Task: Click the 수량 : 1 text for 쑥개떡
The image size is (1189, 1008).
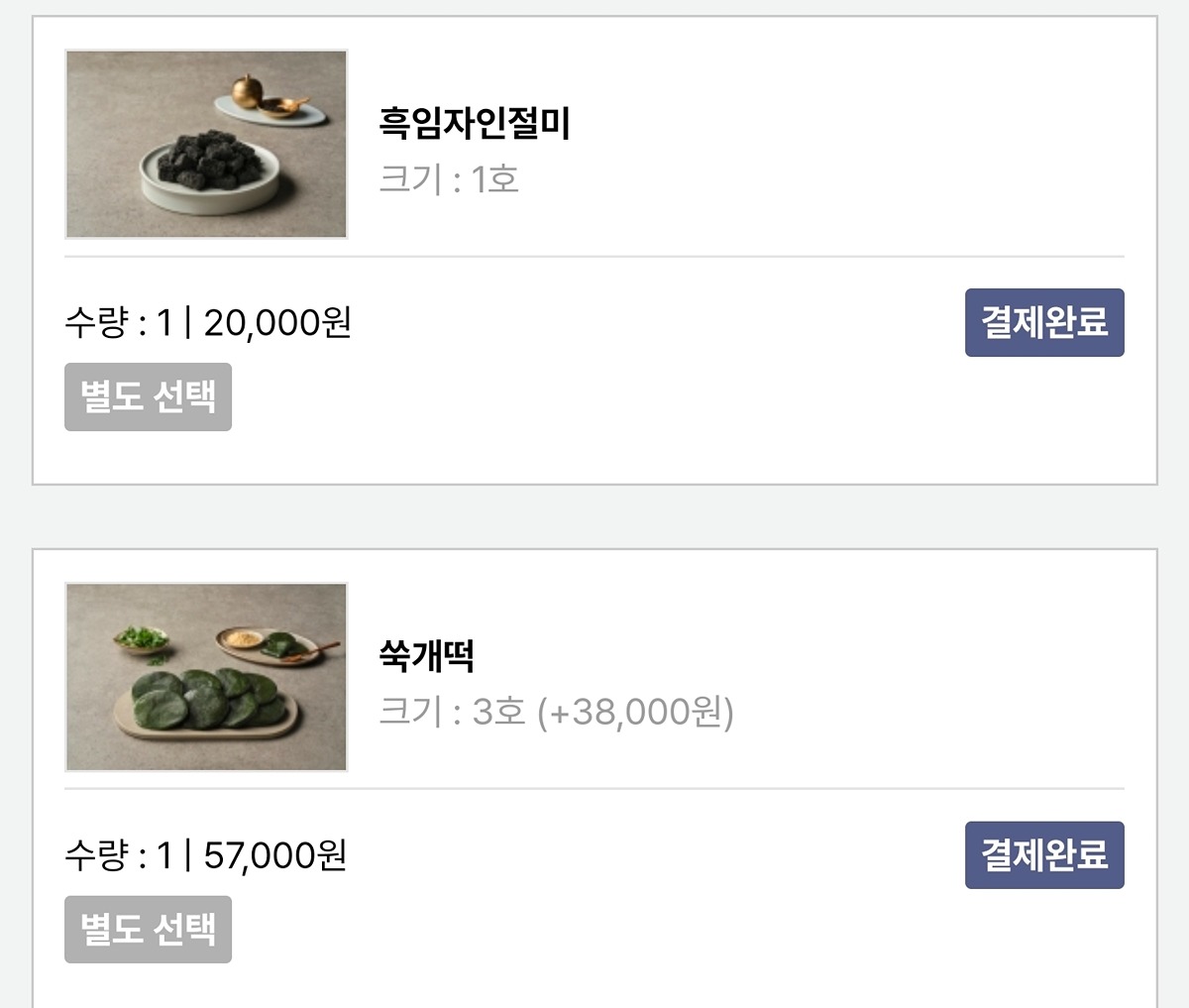Action: click(118, 855)
